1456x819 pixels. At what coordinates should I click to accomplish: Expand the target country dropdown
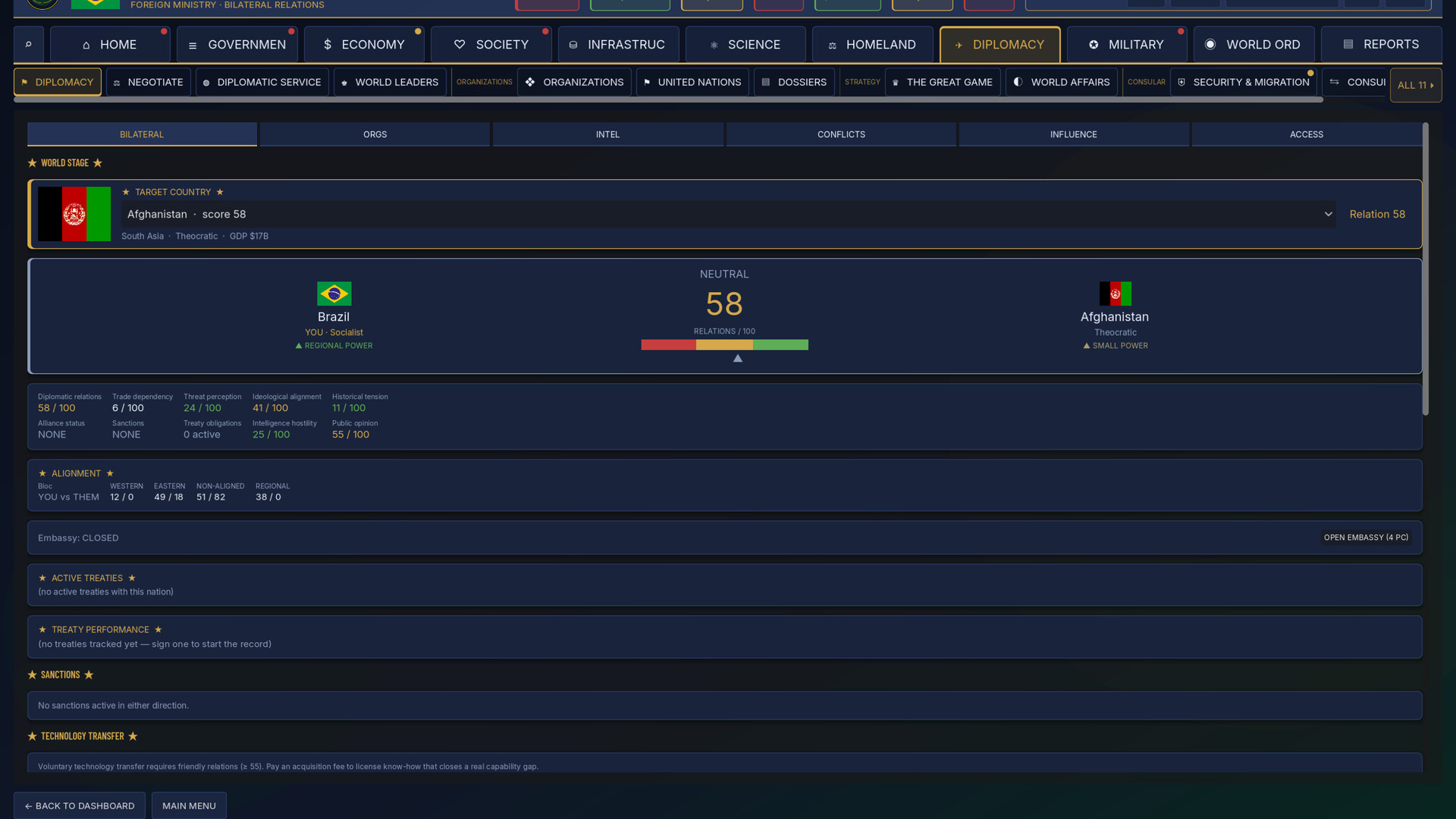click(x=1328, y=215)
